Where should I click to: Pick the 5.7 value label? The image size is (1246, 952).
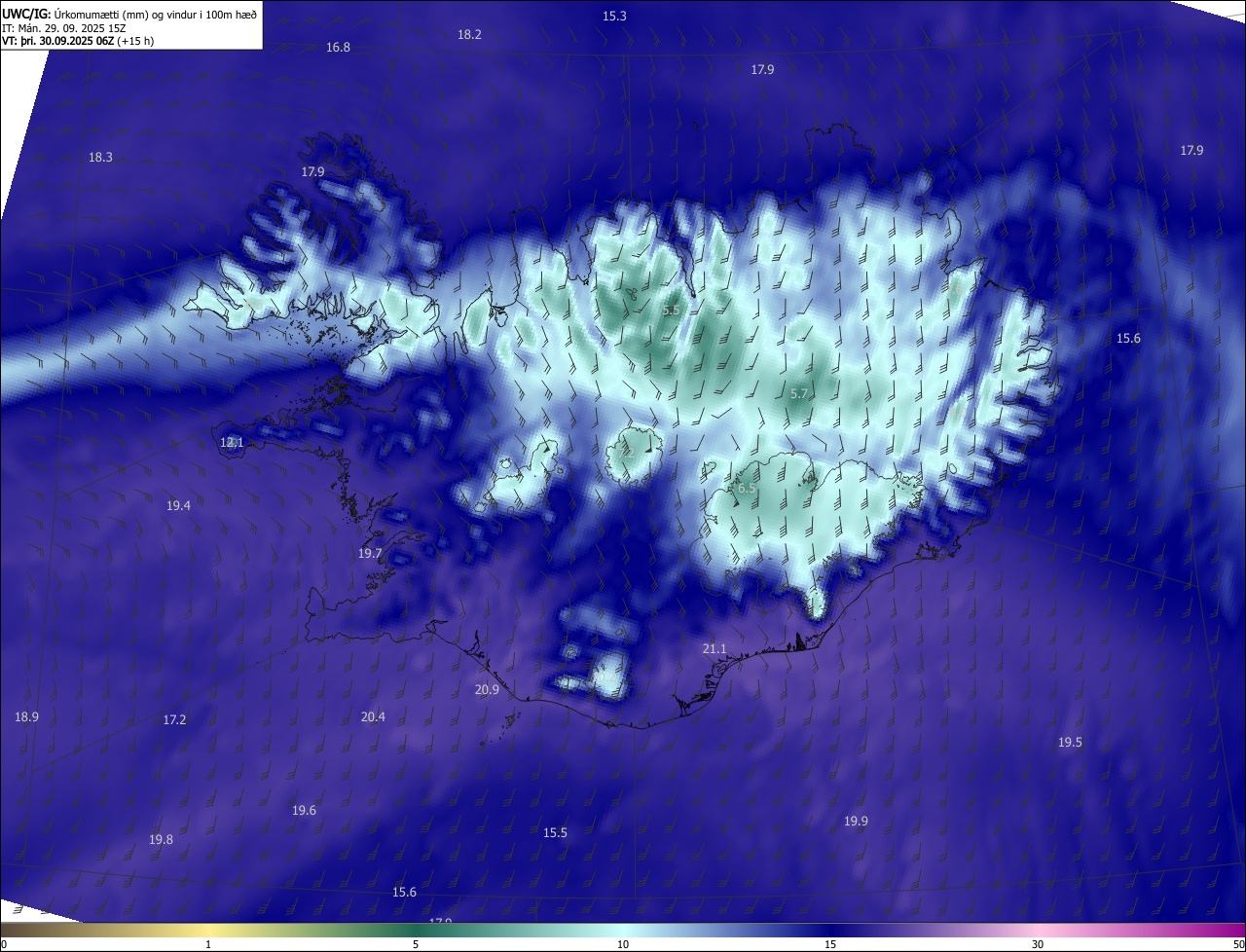[x=799, y=393]
